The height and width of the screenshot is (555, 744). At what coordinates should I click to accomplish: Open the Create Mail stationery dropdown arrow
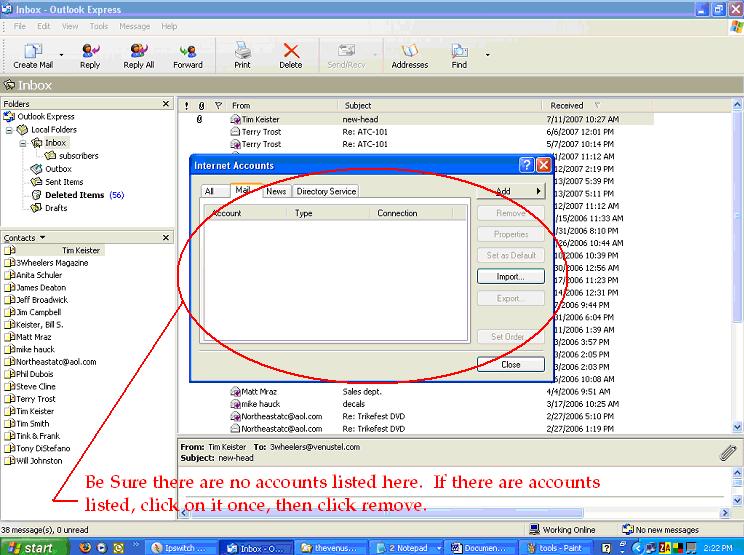click(61, 55)
